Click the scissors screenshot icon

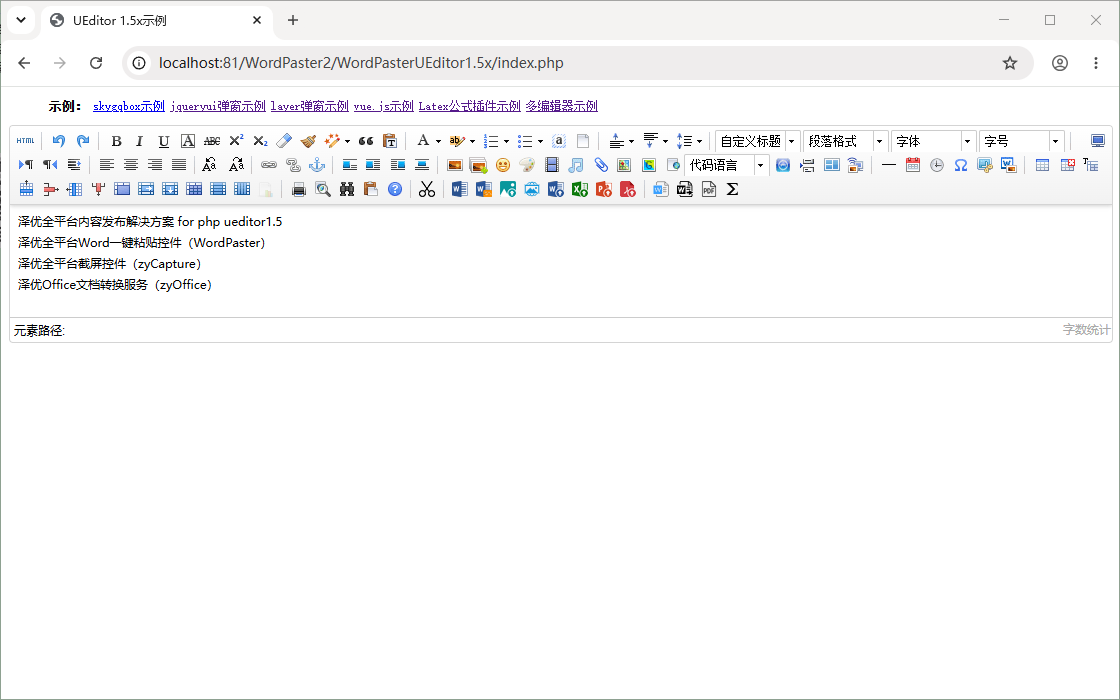click(427, 189)
